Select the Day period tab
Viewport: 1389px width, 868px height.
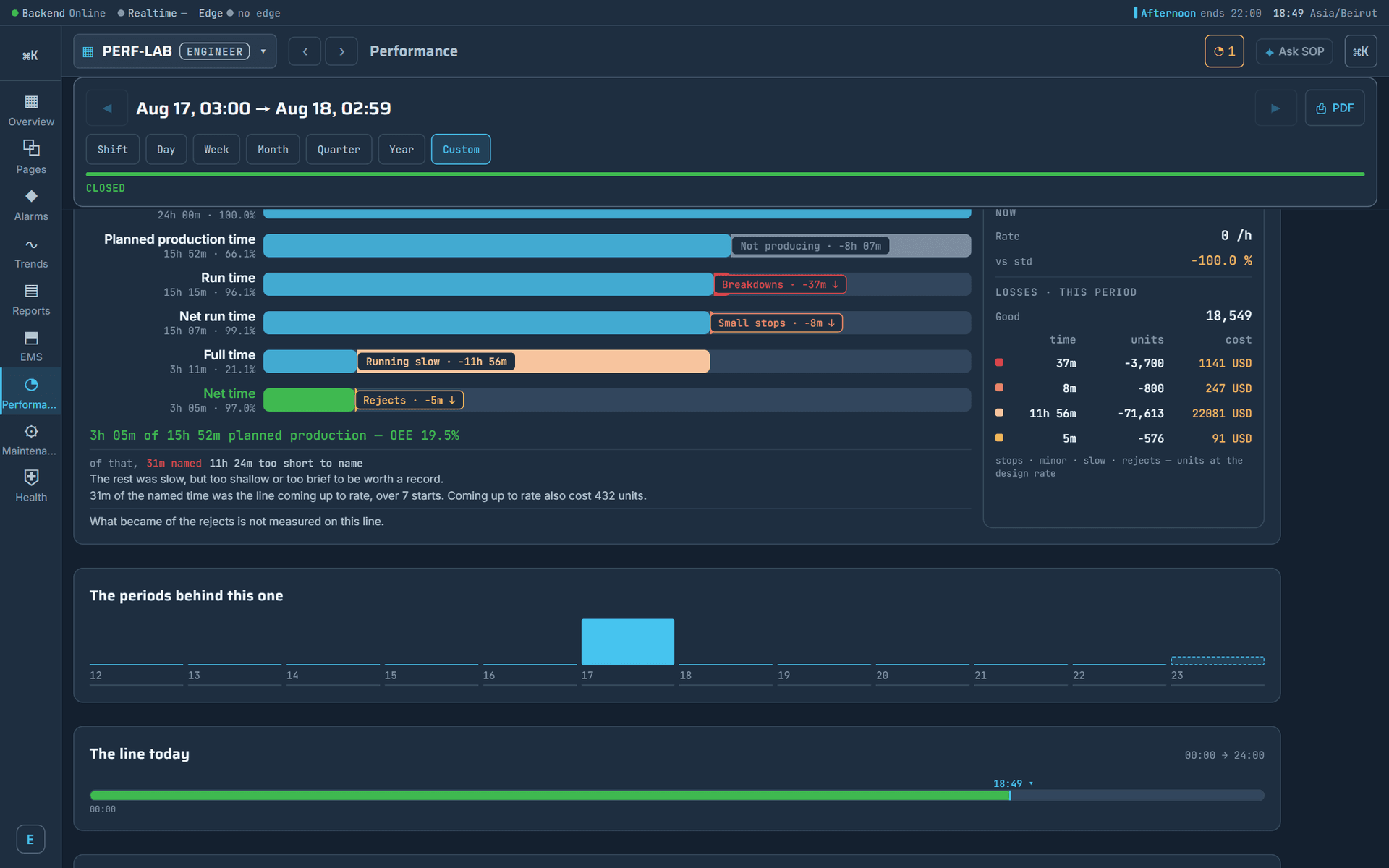tap(166, 149)
